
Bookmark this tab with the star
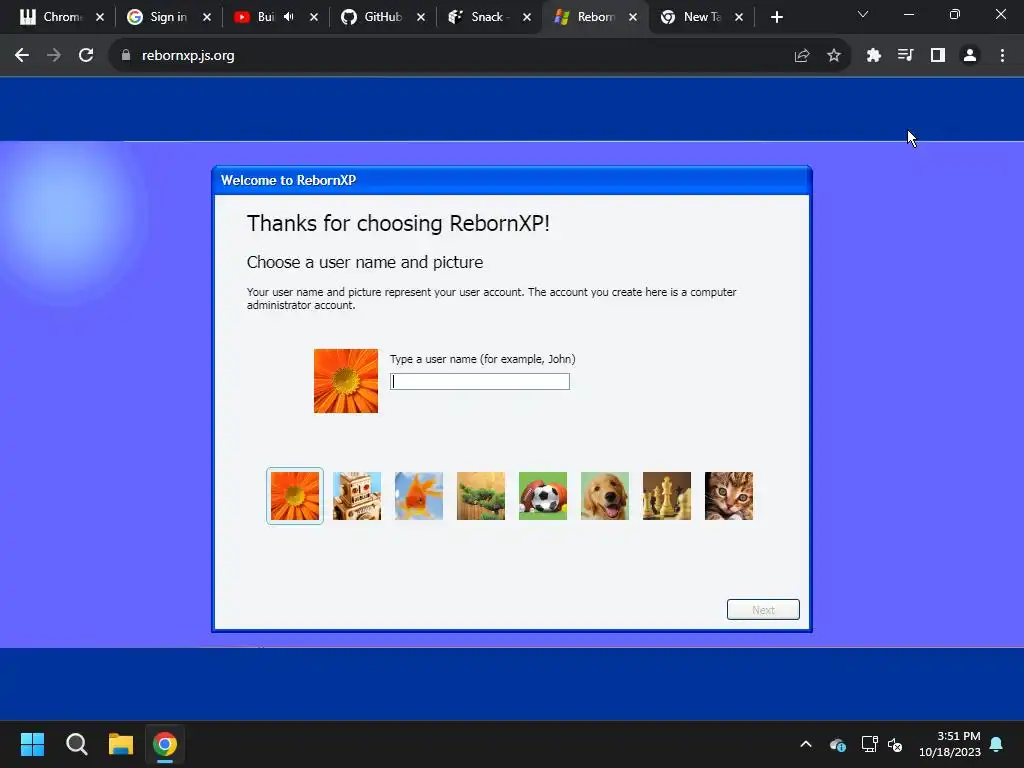tap(834, 56)
